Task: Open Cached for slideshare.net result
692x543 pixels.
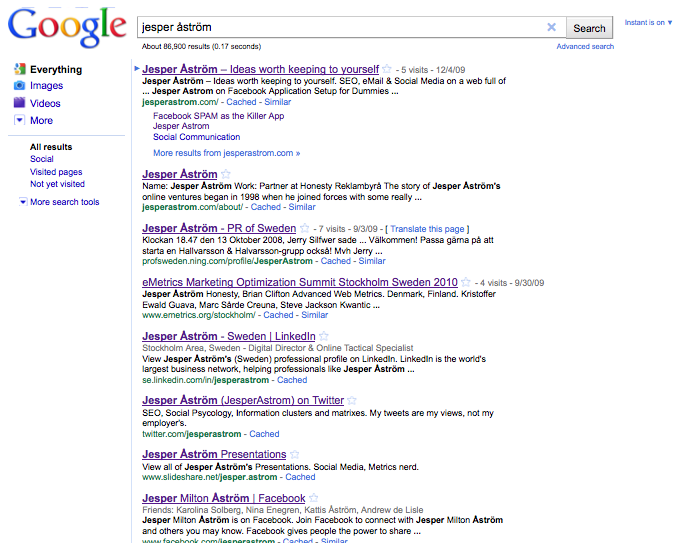Action: [300, 477]
